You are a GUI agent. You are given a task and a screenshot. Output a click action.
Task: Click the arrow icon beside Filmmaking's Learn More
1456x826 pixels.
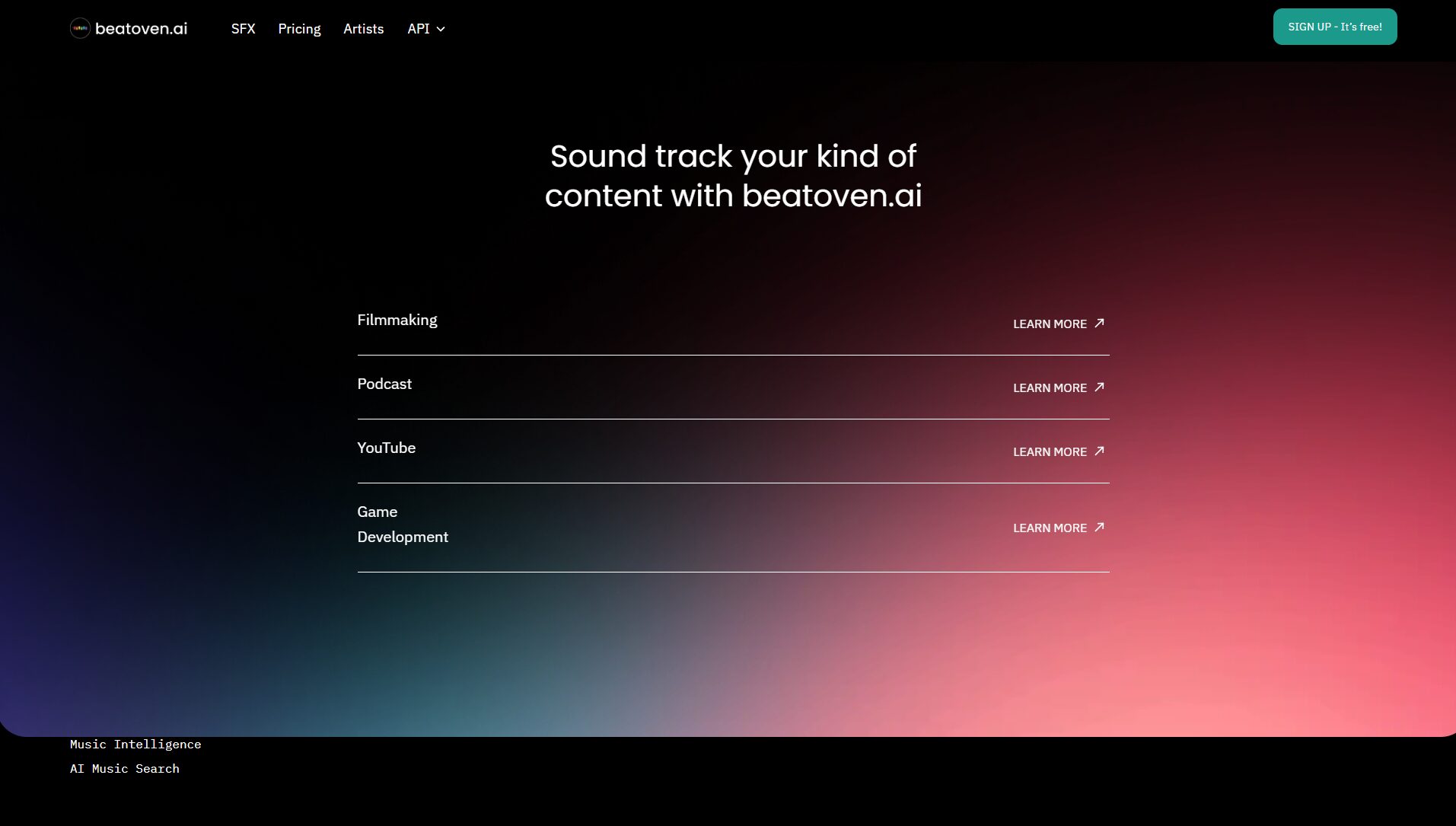tap(1099, 324)
